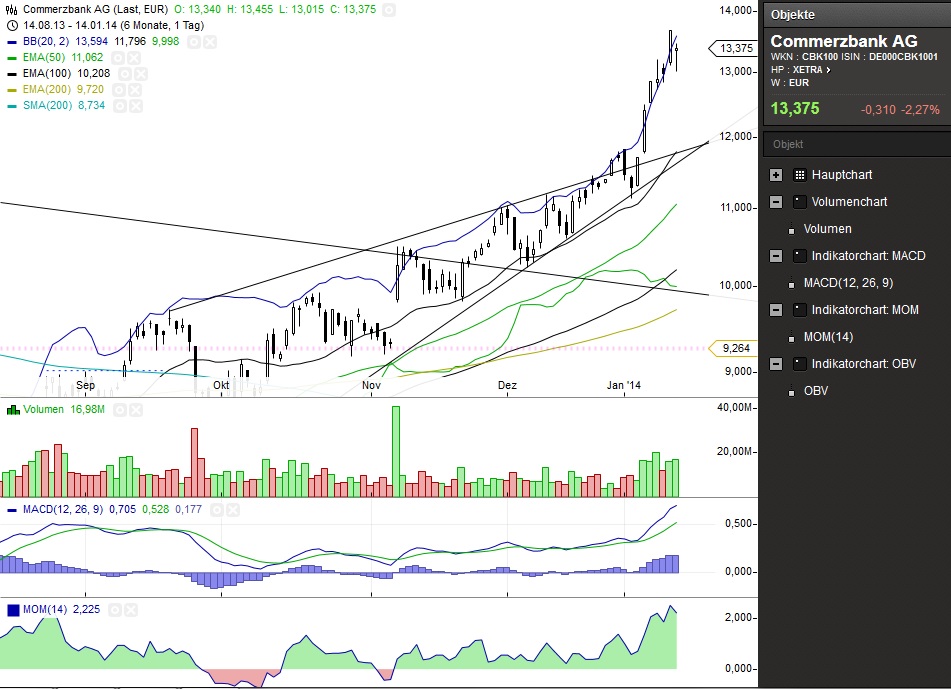Collapse the Volumenchart tree node
The image size is (951, 689).
(x=776, y=202)
